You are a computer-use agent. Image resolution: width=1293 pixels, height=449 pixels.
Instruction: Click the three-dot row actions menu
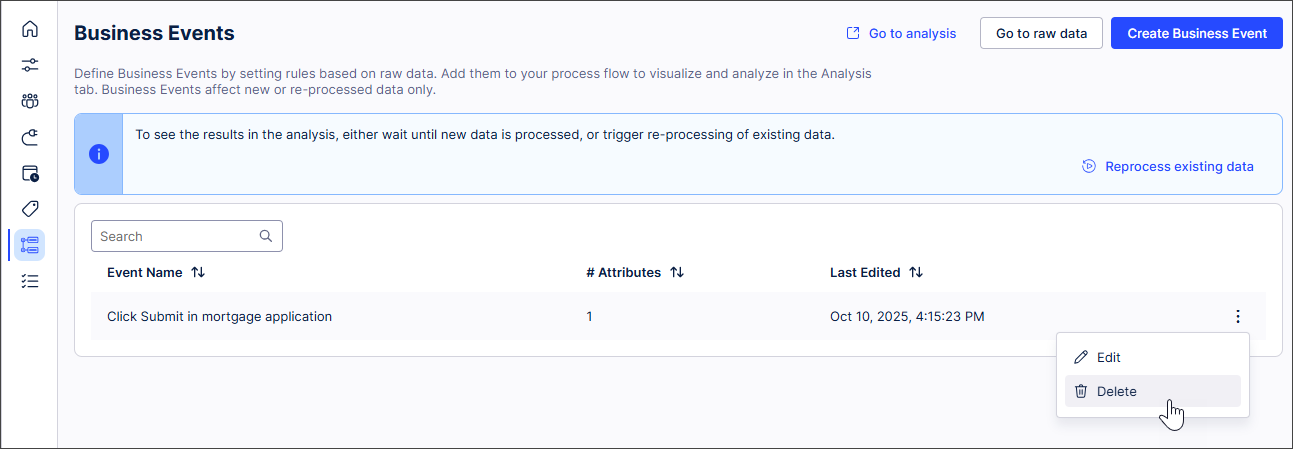(x=1238, y=317)
